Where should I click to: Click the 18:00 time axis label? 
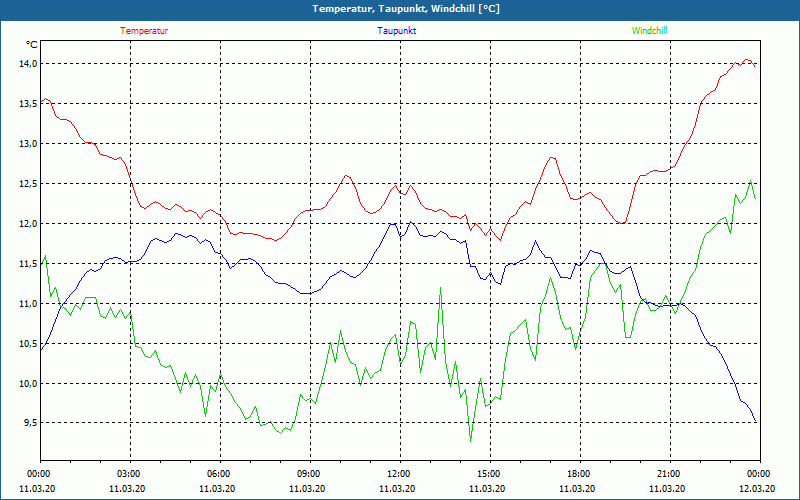579,474
